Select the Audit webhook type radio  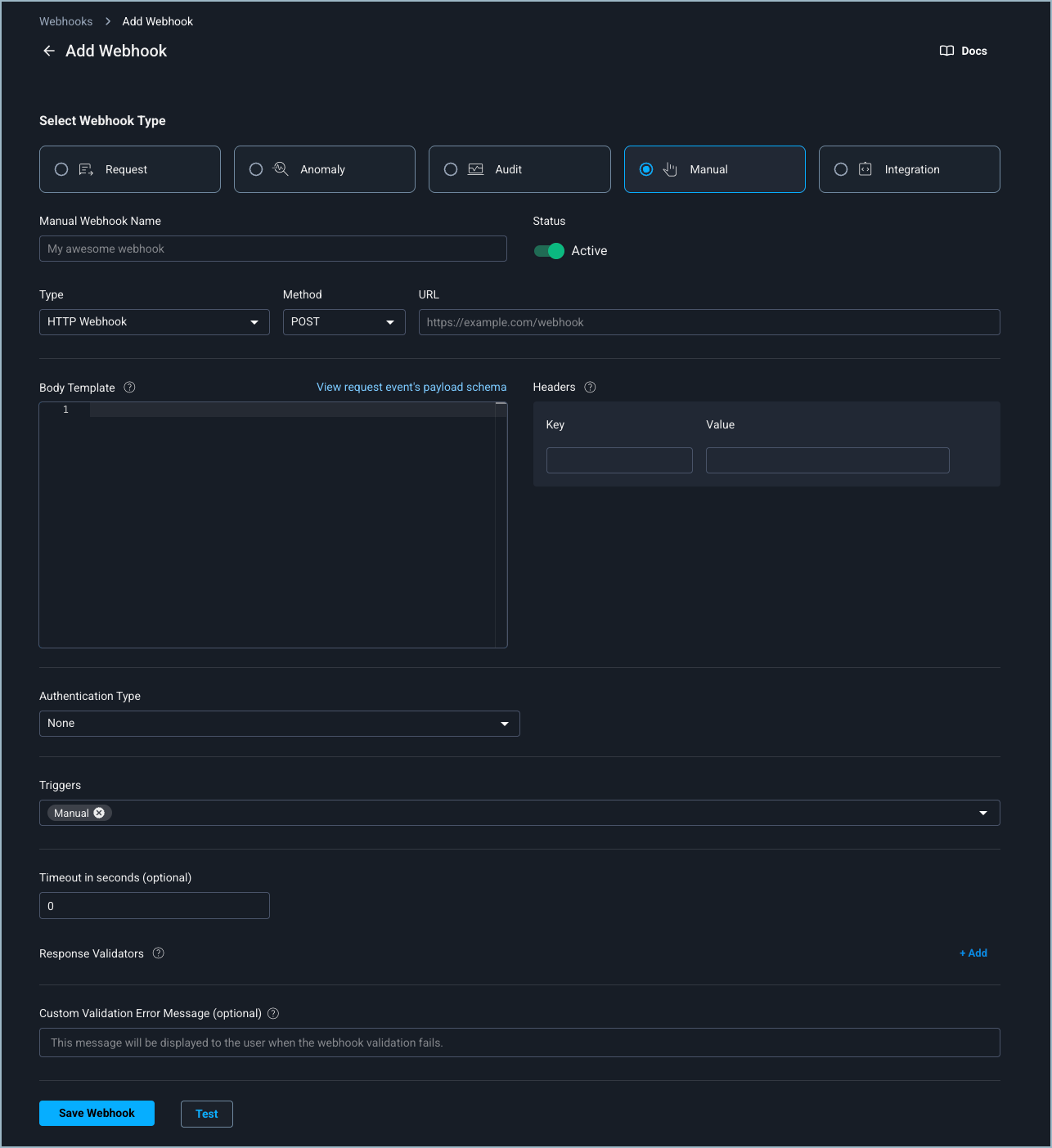(x=451, y=169)
